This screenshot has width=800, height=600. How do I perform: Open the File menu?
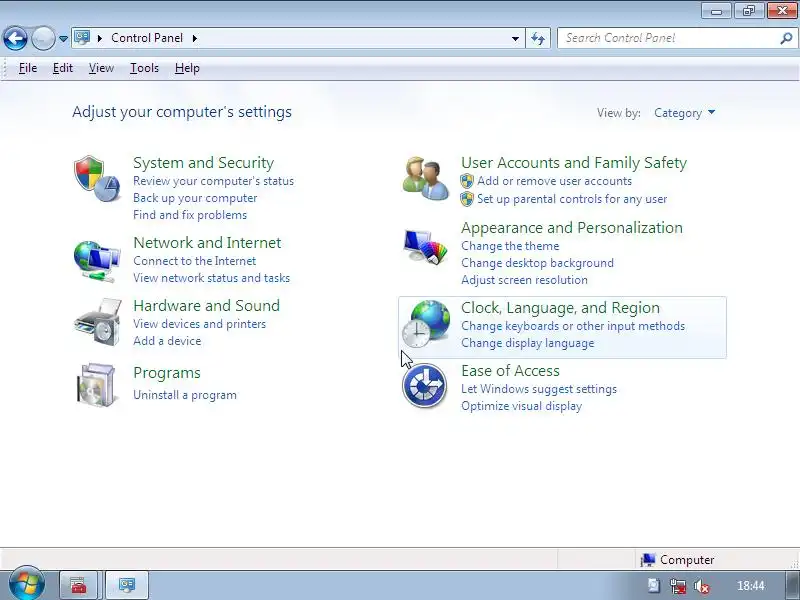pyautogui.click(x=28, y=68)
